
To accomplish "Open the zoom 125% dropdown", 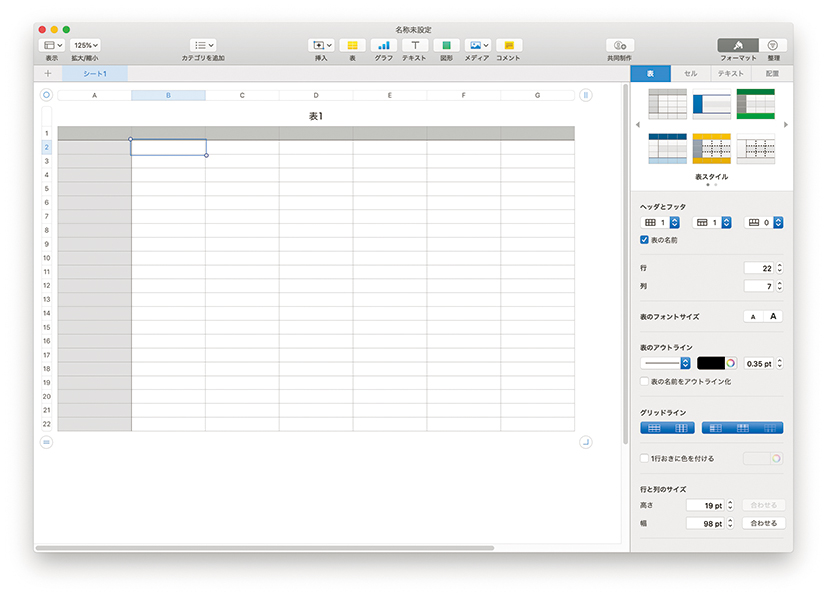I will [x=85, y=46].
